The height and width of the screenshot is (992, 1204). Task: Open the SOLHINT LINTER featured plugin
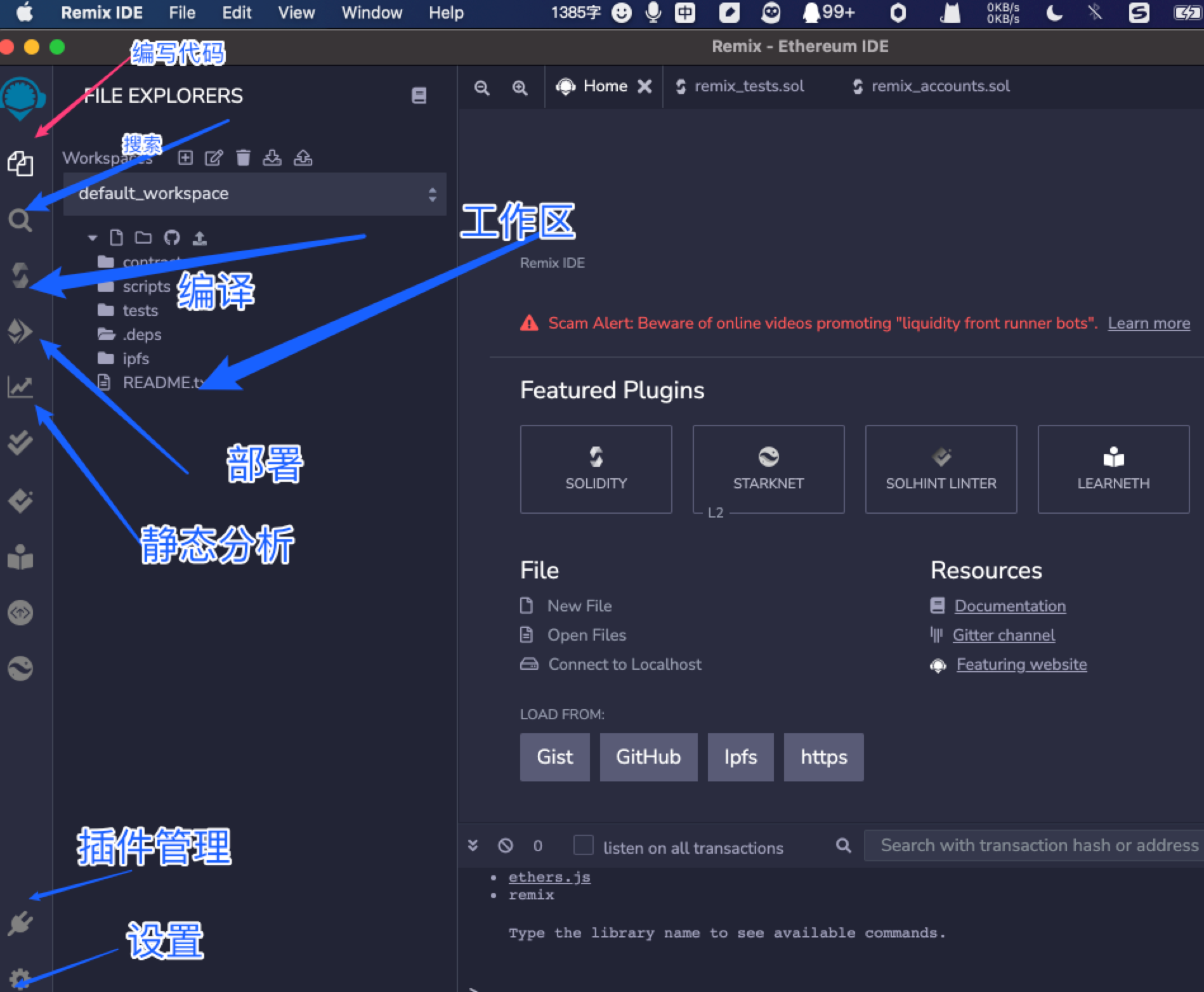[941, 469]
